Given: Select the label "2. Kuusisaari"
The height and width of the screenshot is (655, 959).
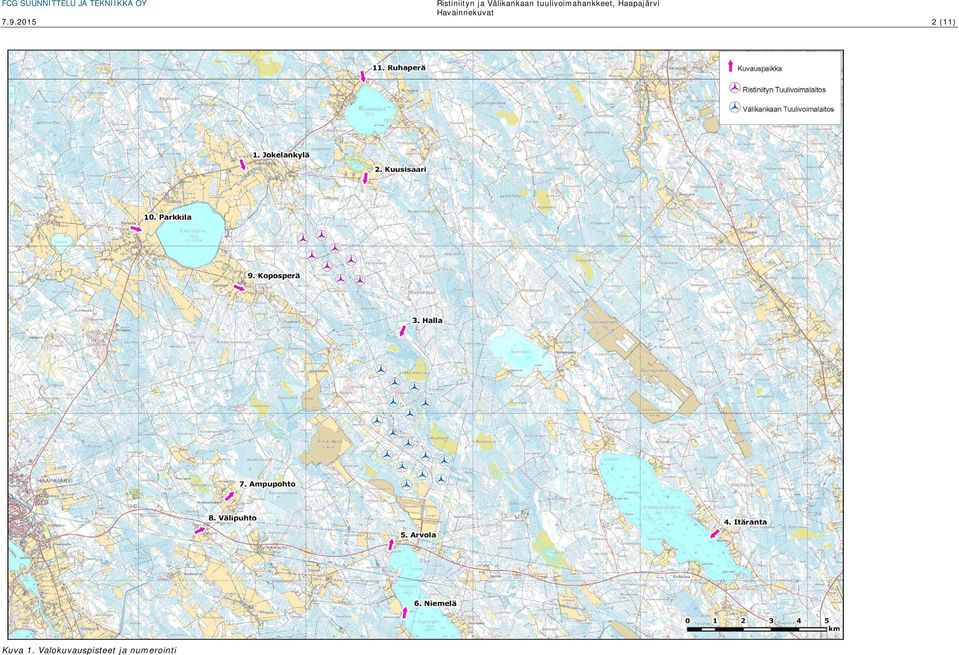Looking at the screenshot, I should (401, 169).
